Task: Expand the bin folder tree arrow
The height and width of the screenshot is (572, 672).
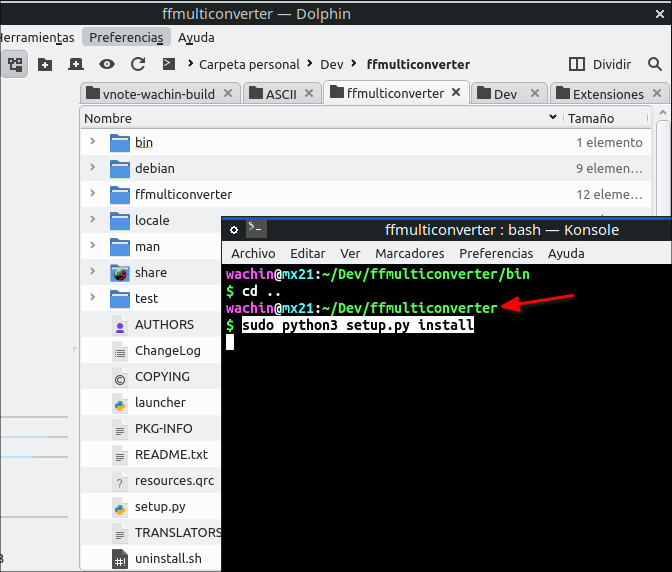Action: pos(92,141)
